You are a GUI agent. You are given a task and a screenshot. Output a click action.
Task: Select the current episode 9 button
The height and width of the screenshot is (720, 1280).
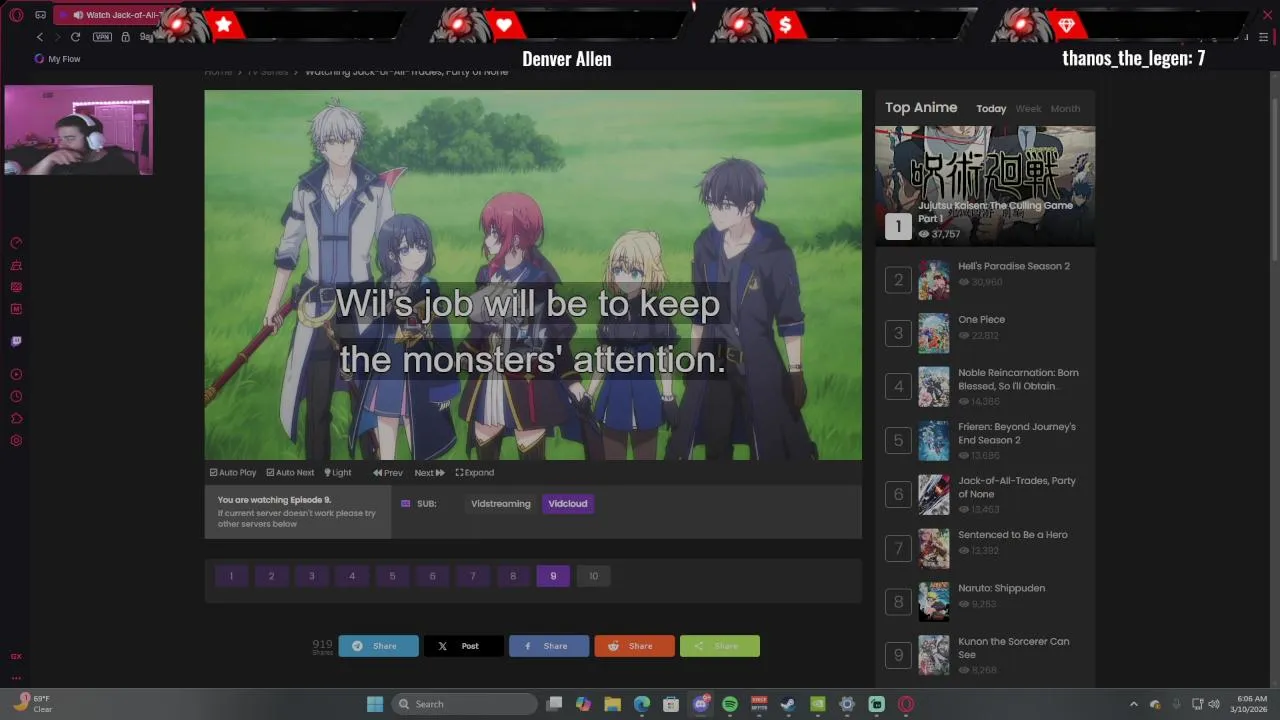tap(553, 576)
